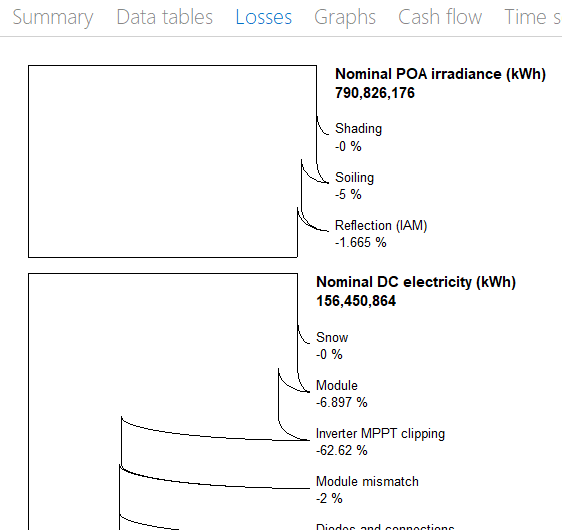Click the Module loss label

pos(337,385)
